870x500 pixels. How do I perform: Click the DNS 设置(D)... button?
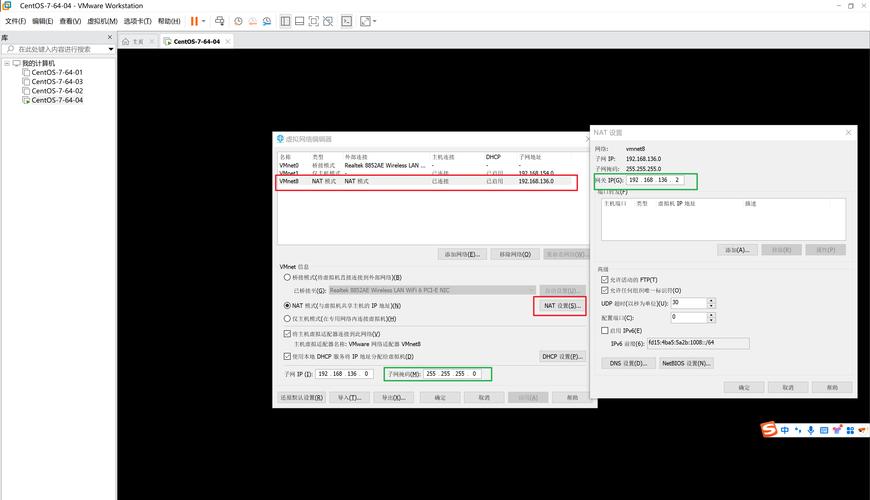point(626,363)
